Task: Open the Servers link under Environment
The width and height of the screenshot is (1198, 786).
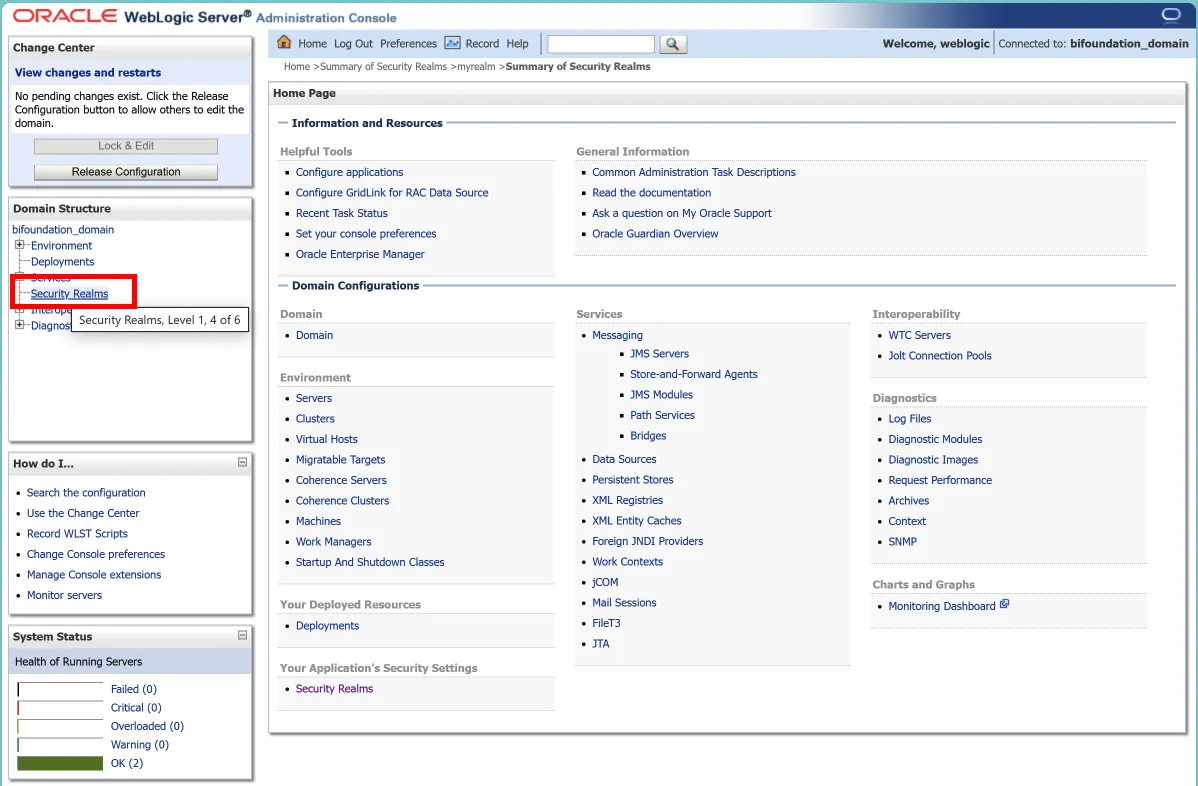Action: tap(314, 398)
